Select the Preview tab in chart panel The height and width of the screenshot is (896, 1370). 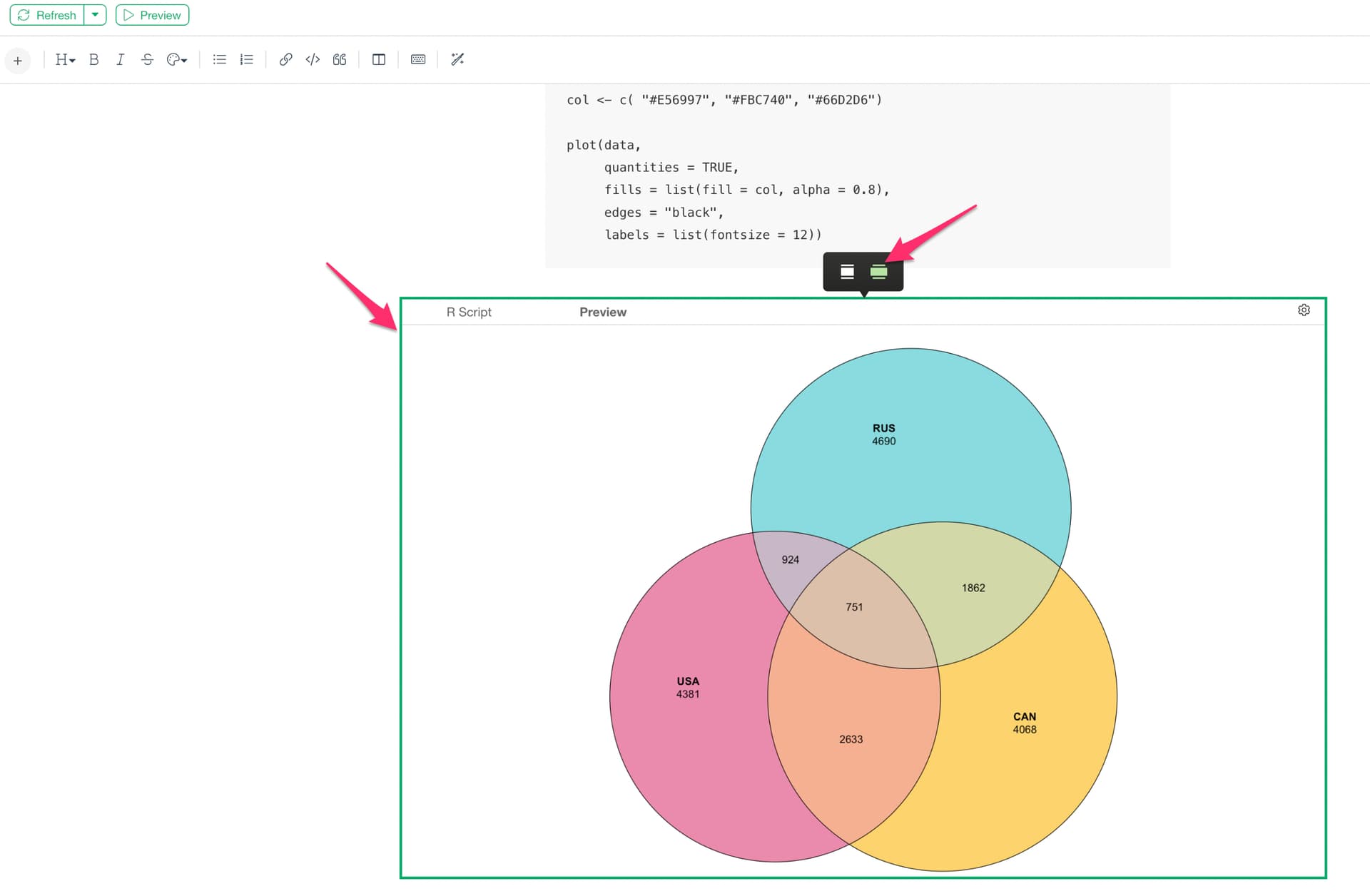(x=602, y=312)
